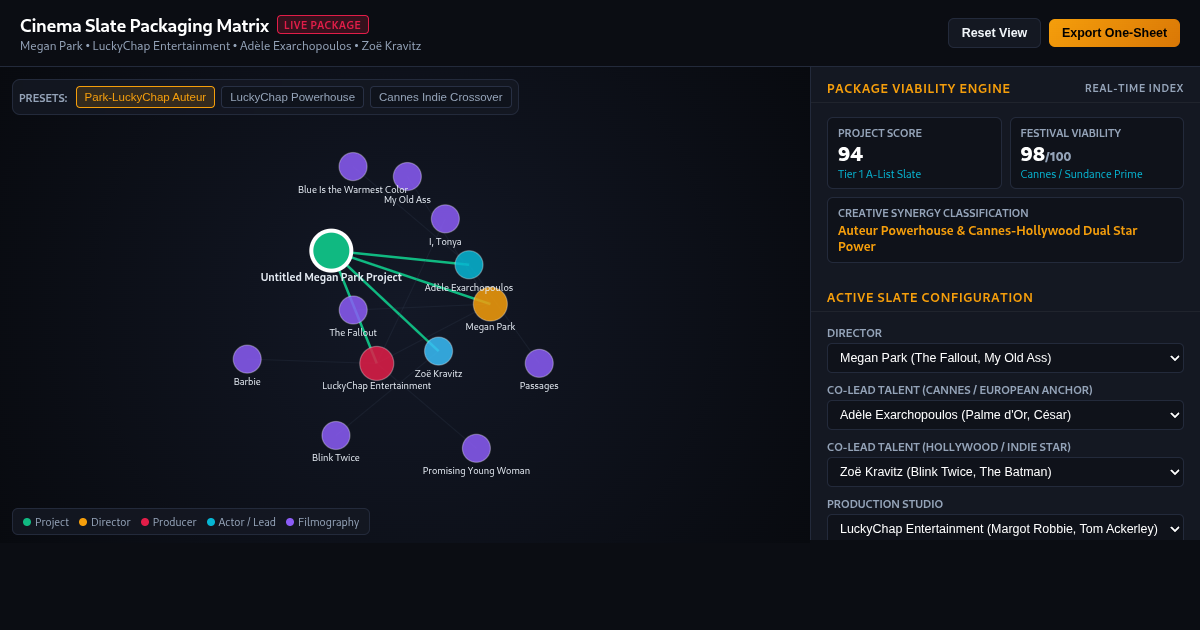Viewport: 1200px width, 630px height.
Task: Click the I, Tonya film node
Action: pyautogui.click(x=445, y=219)
